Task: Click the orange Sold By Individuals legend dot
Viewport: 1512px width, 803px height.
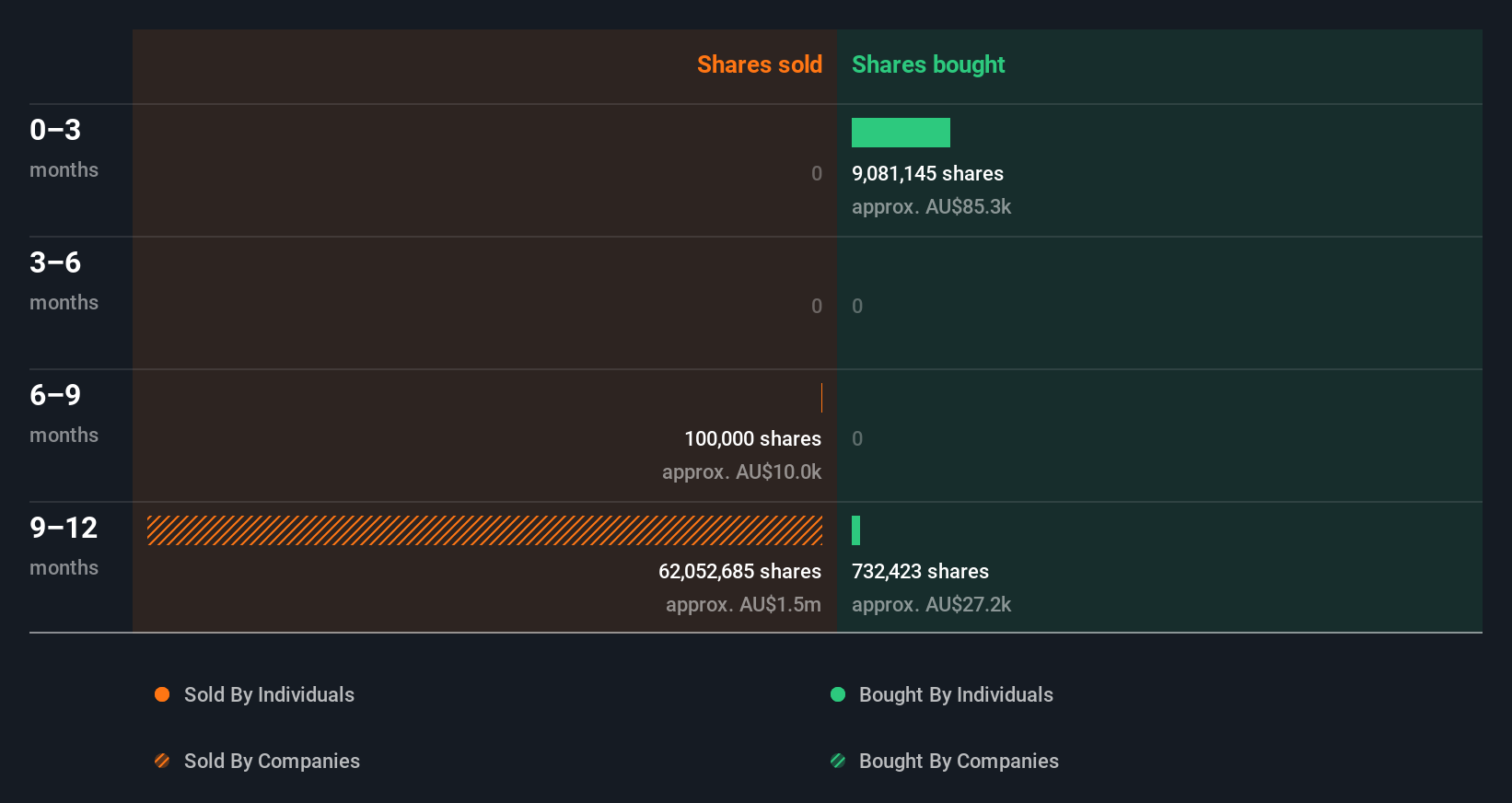Action: [162, 694]
